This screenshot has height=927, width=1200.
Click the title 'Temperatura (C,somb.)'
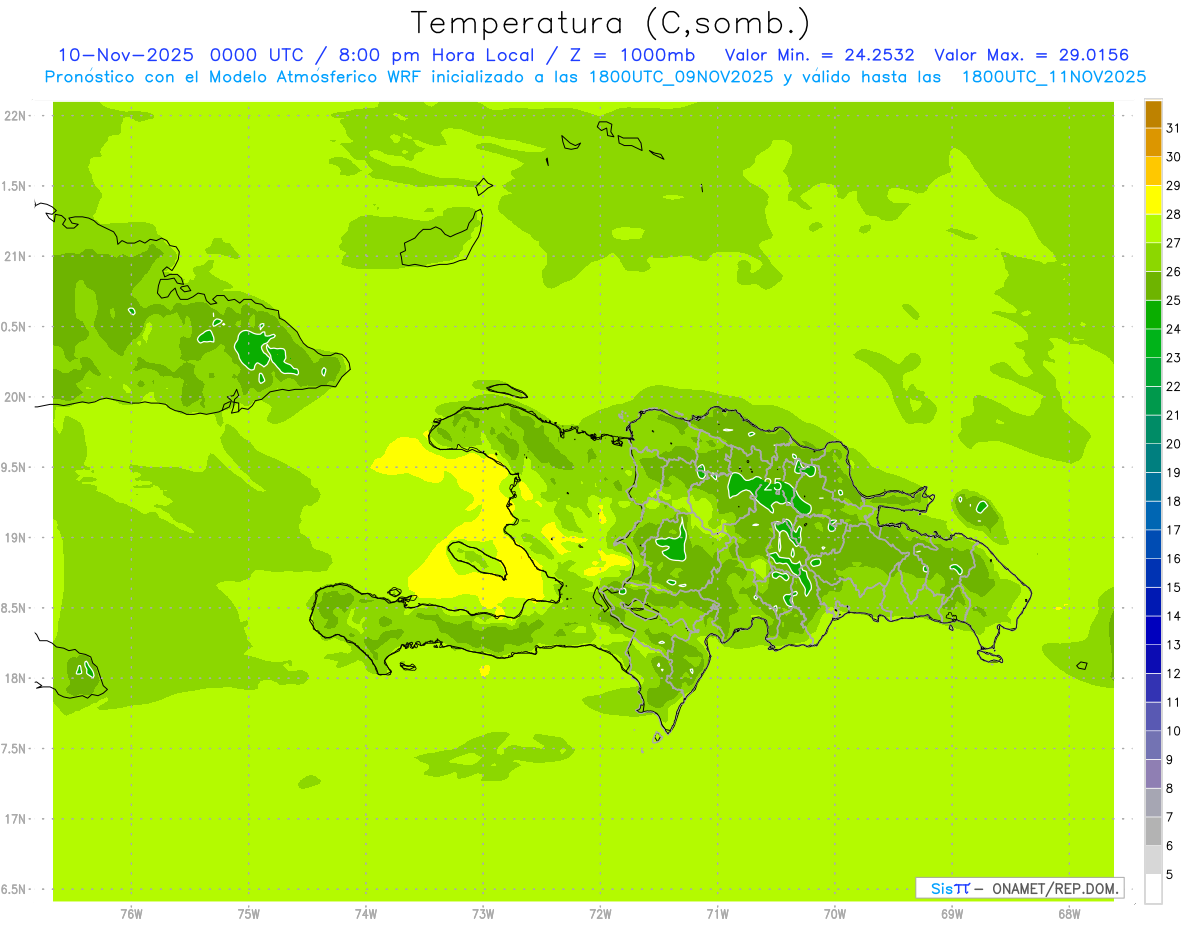[x=611, y=23]
